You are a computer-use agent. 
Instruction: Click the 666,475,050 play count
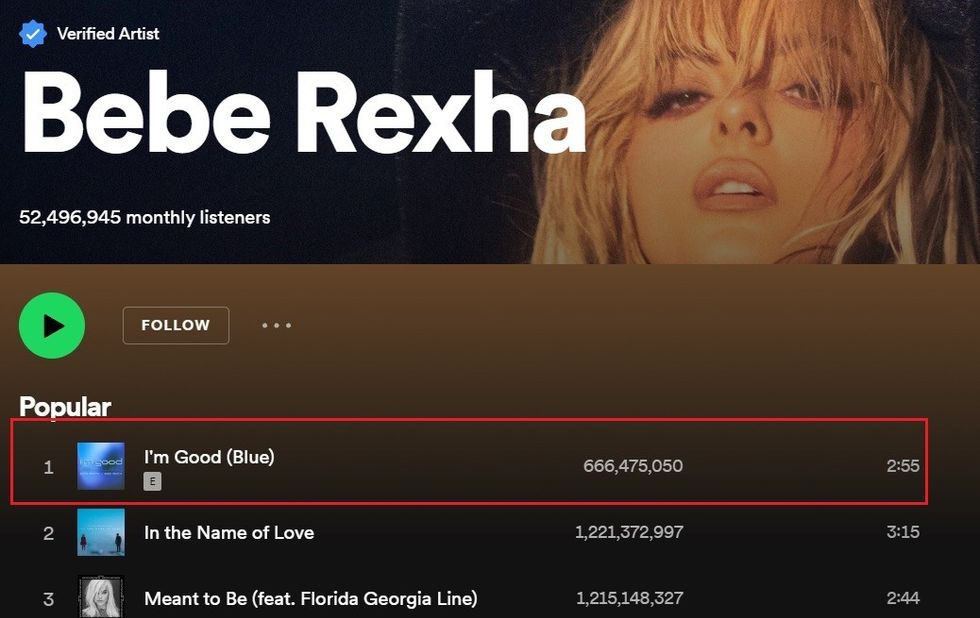633,466
